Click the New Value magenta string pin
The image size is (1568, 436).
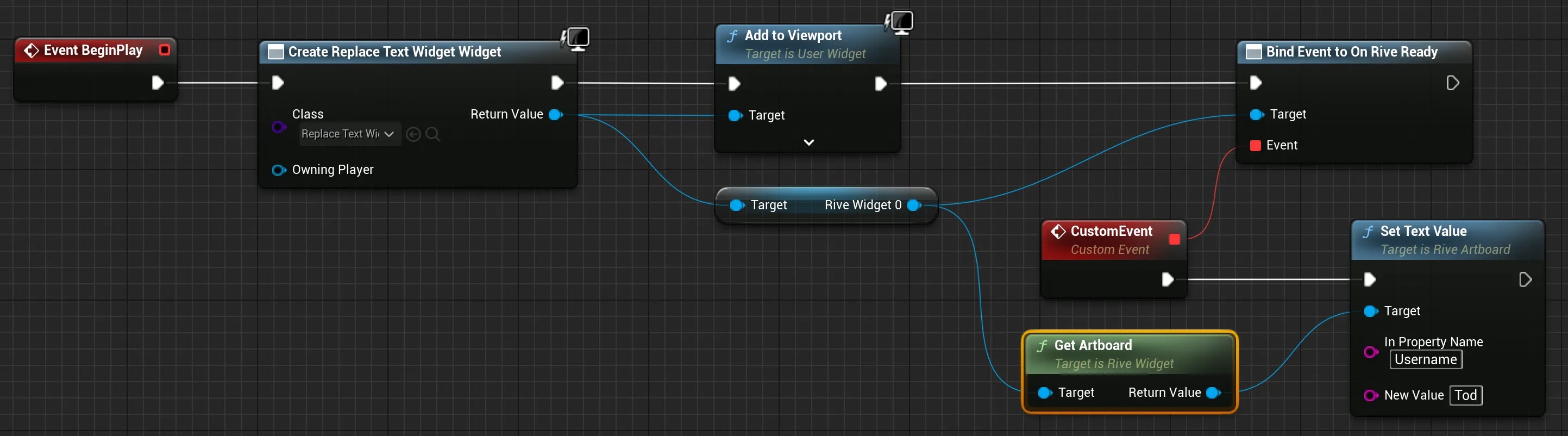point(1371,396)
